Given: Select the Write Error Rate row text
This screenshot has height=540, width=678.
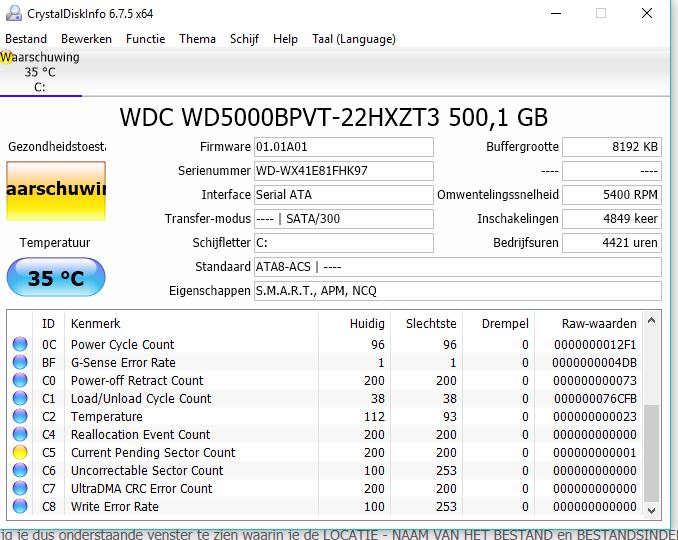Looking at the screenshot, I should pos(115,507).
